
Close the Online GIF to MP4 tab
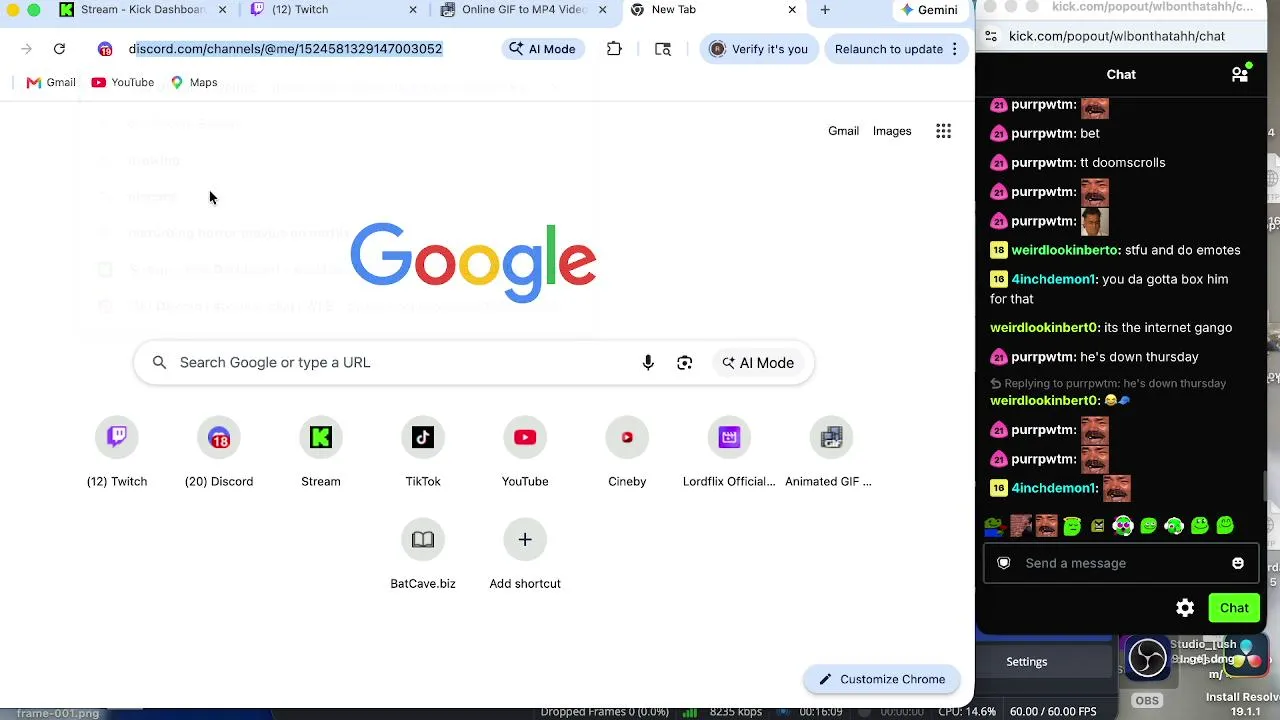602,10
